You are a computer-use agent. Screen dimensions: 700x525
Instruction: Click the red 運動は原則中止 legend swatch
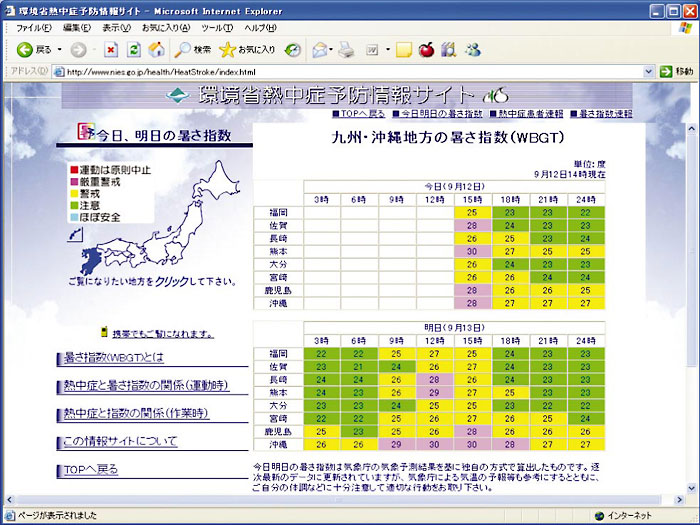tap(74, 170)
